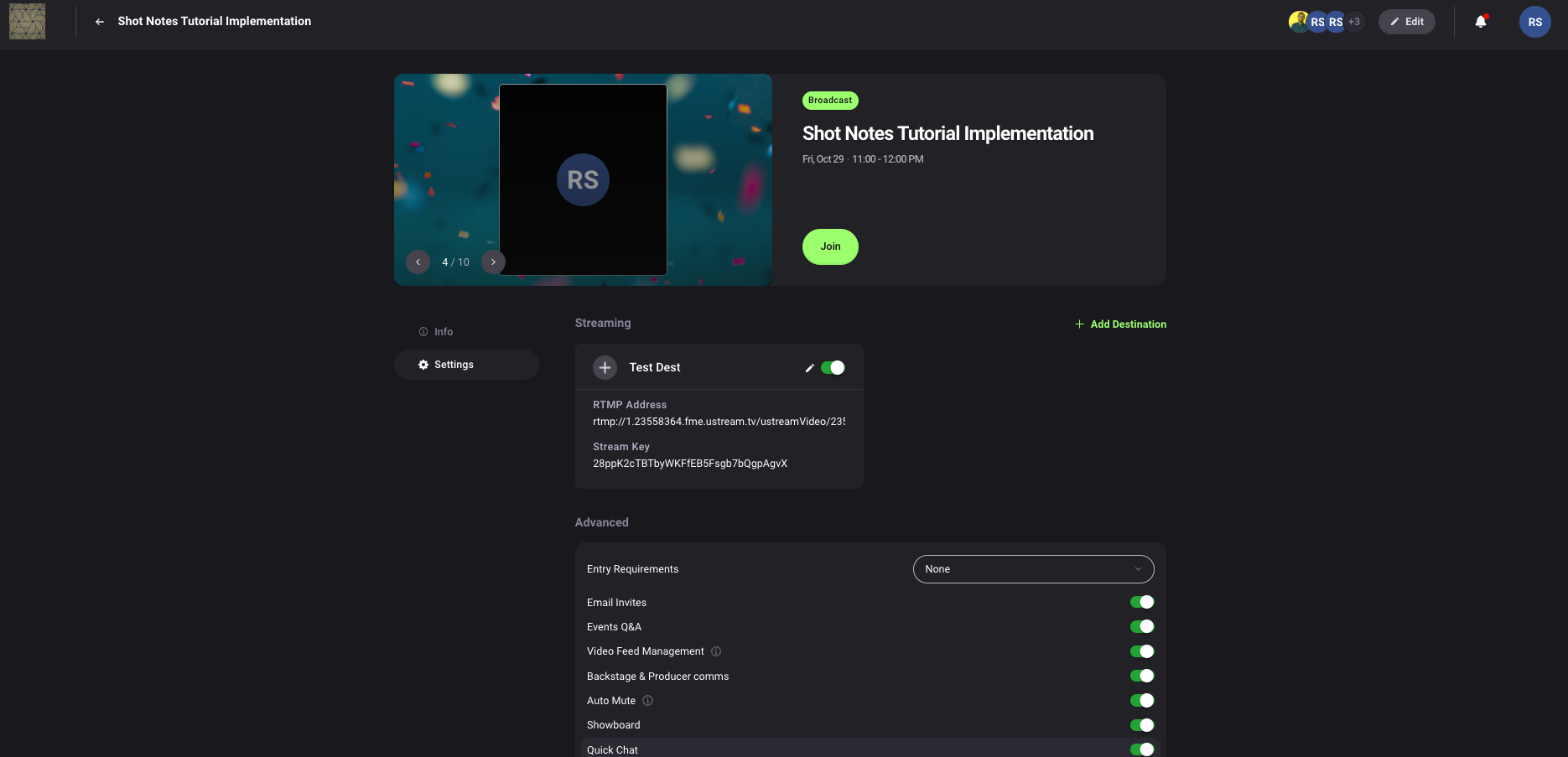Viewport: 1568px width, 757px height.
Task: Open the RS user profile avatar
Action: [x=1534, y=22]
